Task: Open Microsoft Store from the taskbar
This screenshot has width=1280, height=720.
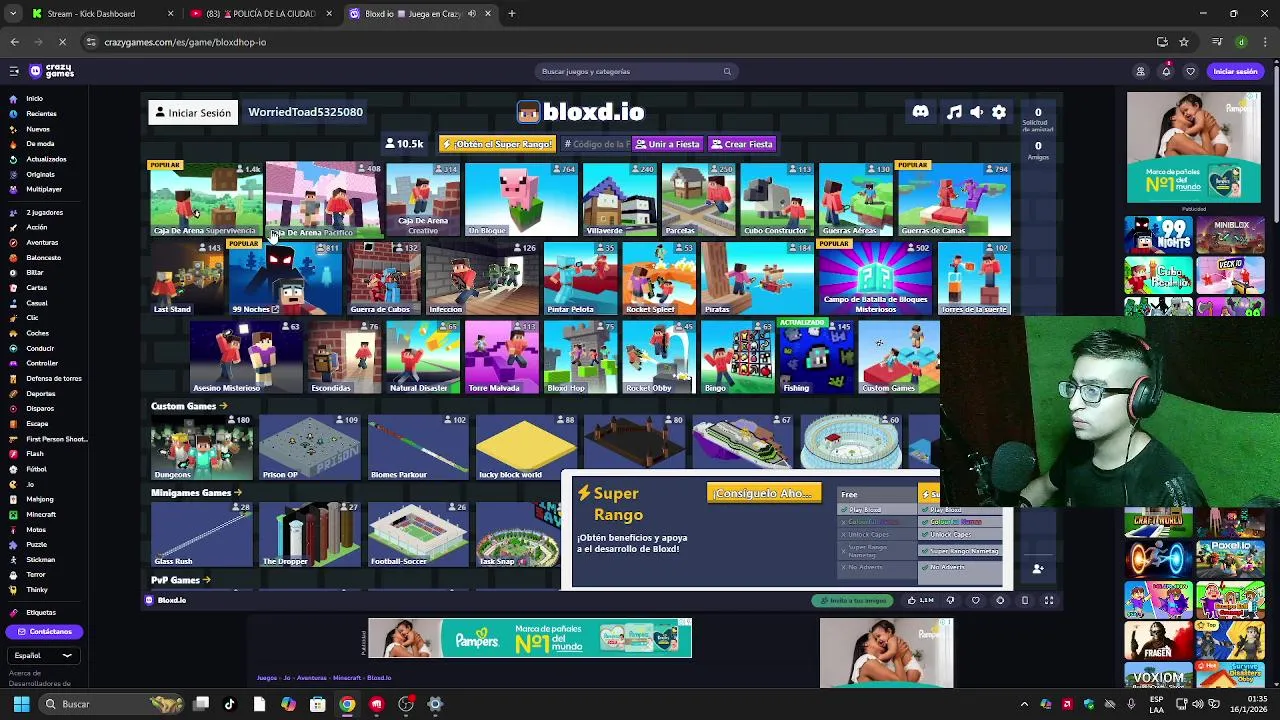Action: [317, 704]
